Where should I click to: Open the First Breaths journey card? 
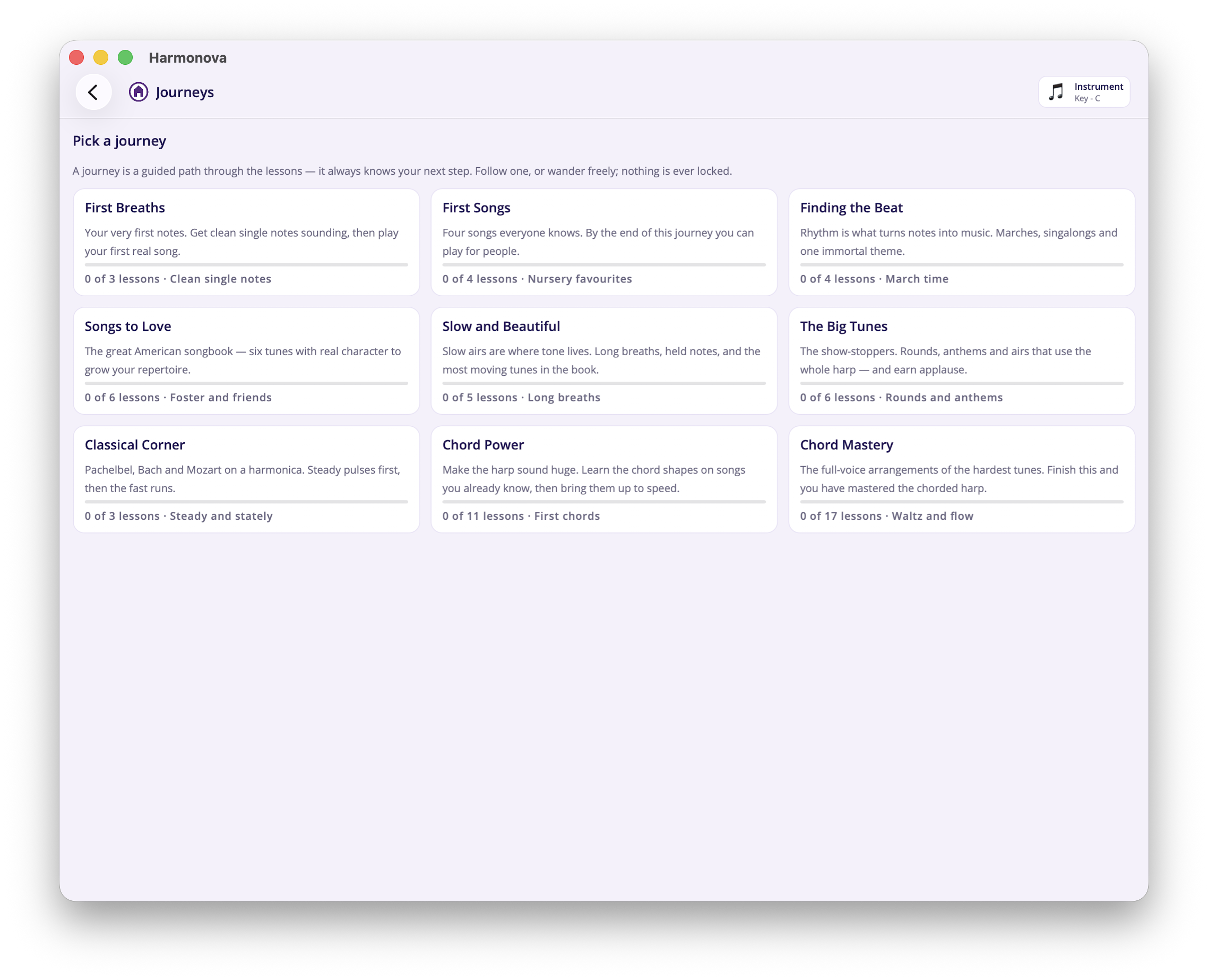click(246, 242)
